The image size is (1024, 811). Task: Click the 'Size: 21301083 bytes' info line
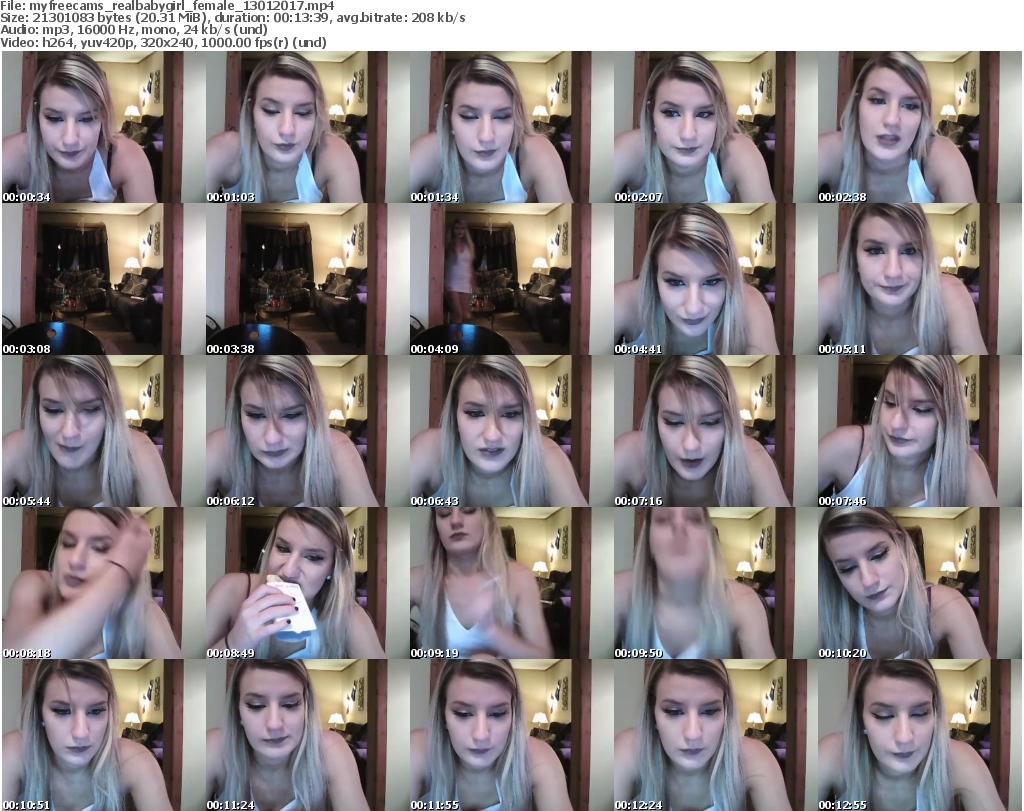pos(232,18)
